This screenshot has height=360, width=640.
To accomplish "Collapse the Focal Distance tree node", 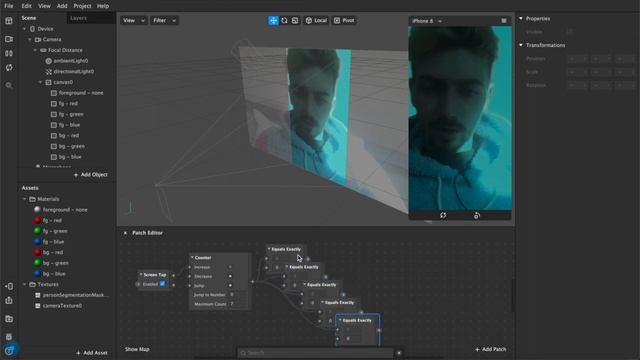I will [x=35, y=50].
